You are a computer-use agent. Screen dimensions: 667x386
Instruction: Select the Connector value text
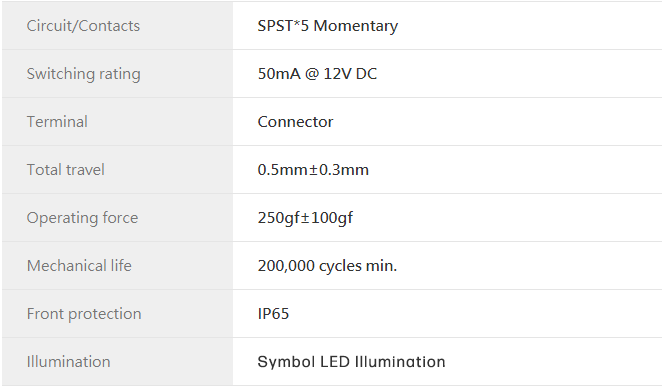click(295, 122)
